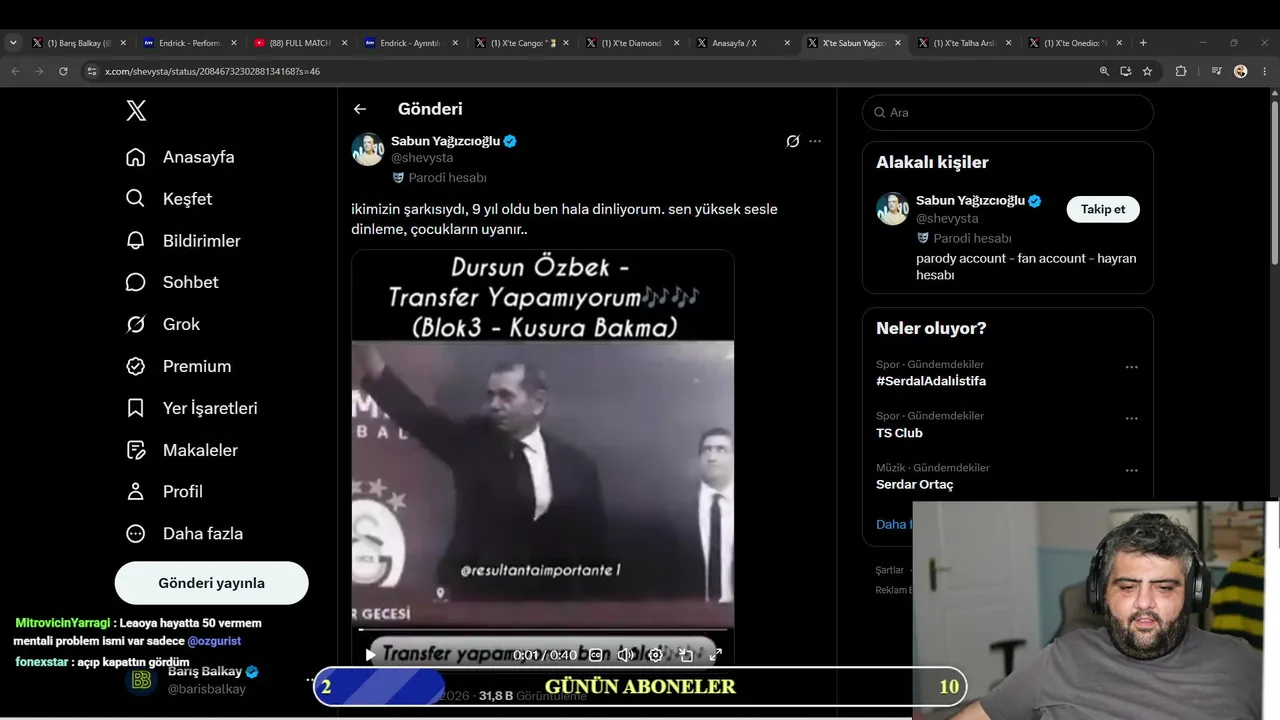The height and width of the screenshot is (720, 1280).
Task: Switch to the Endrick - Perform tab
Action: (190, 43)
